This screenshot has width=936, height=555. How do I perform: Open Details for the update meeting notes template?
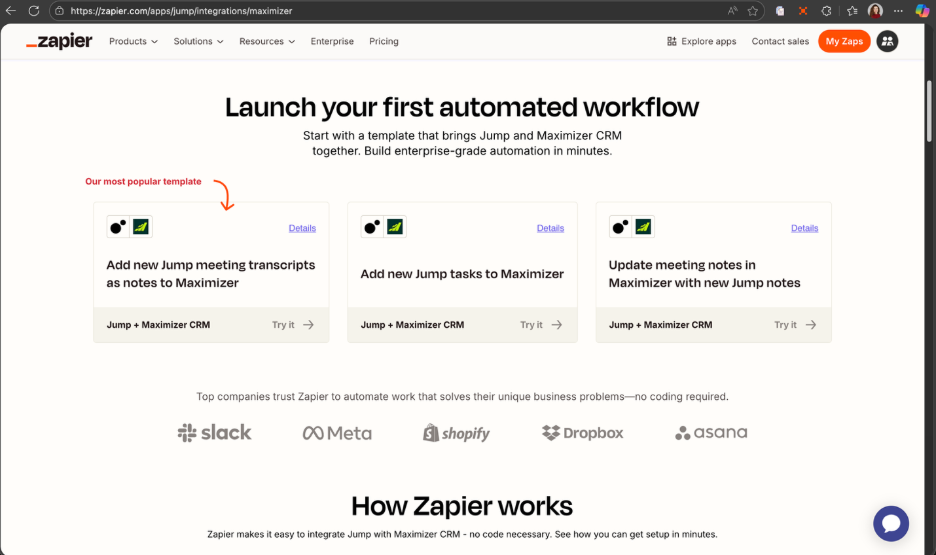click(805, 228)
